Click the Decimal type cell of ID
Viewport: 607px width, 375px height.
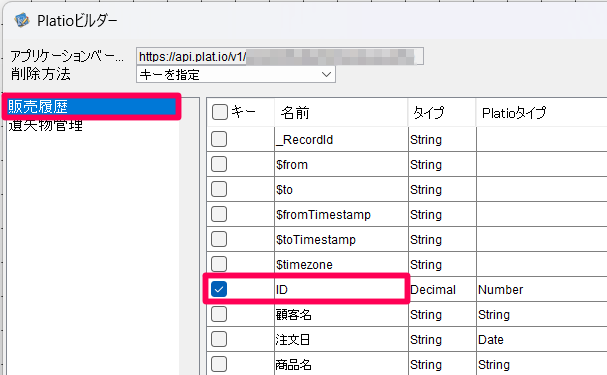(x=442, y=289)
